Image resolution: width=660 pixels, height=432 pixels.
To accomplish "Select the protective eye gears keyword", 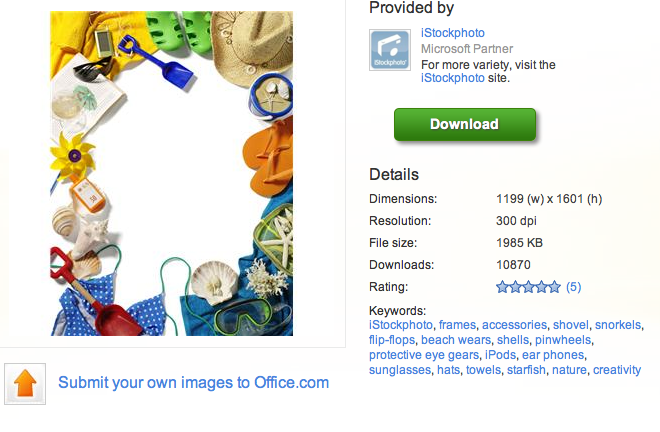I will pos(424,355).
